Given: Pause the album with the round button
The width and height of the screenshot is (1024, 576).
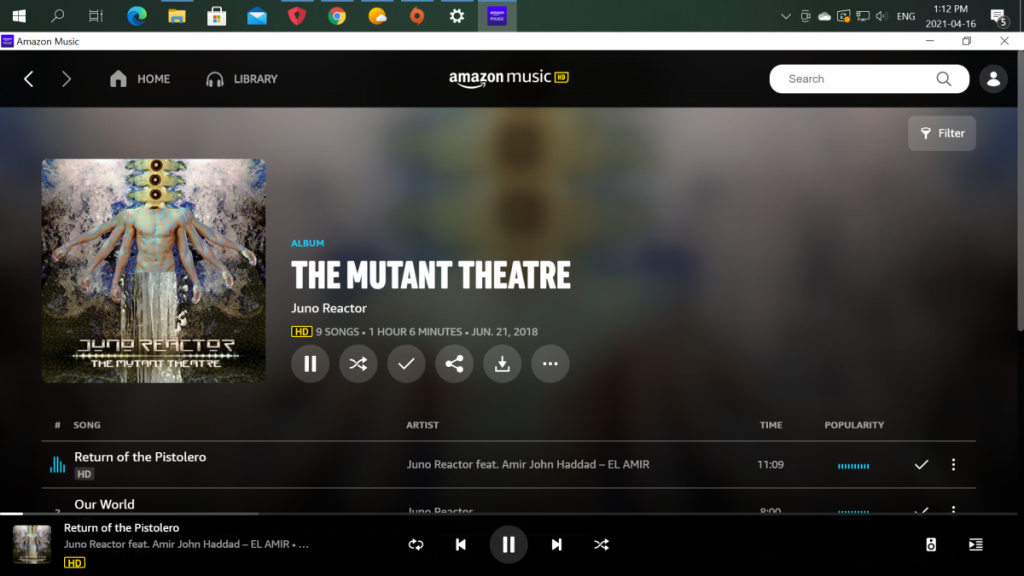Looking at the screenshot, I should [310, 364].
